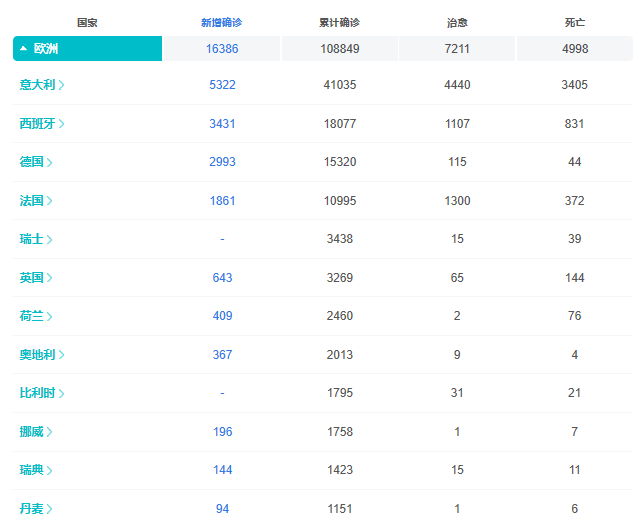Image resolution: width=643 pixels, height=516 pixels.
Task: Select 英国 deaths count 144
Action: (575, 278)
